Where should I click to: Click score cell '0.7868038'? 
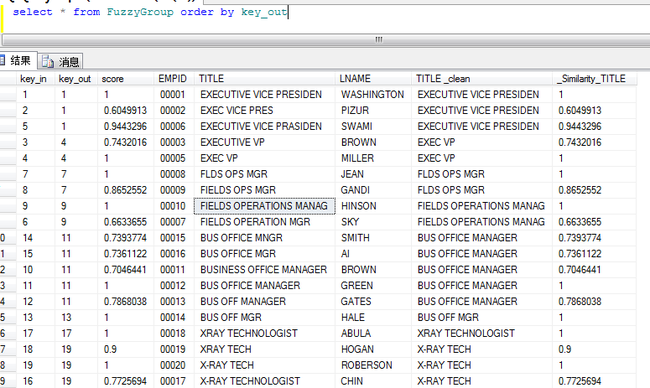pos(125,301)
